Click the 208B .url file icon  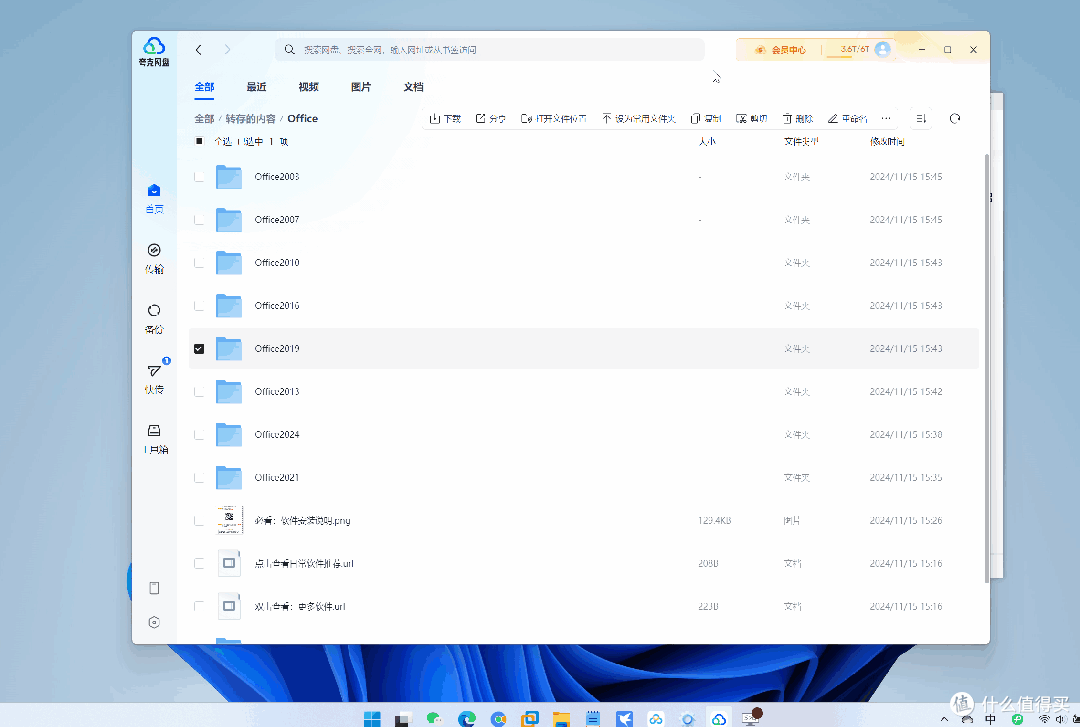tap(229, 564)
